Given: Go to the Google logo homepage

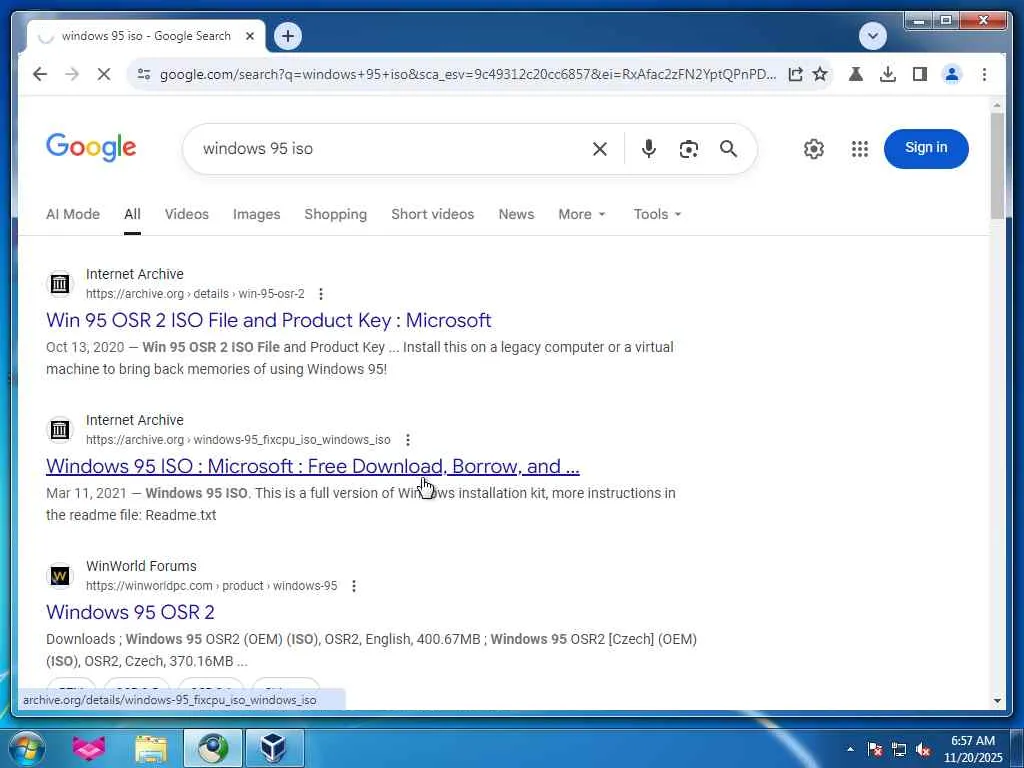Looking at the screenshot, I should 91,148.
